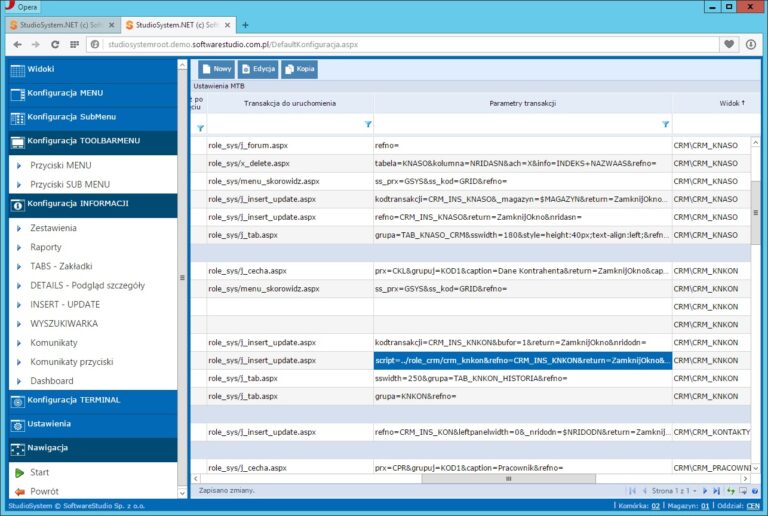The height and width of the screenshot is (516, 768).
Task: Click the Kopia button
Action: pos(299,69)
